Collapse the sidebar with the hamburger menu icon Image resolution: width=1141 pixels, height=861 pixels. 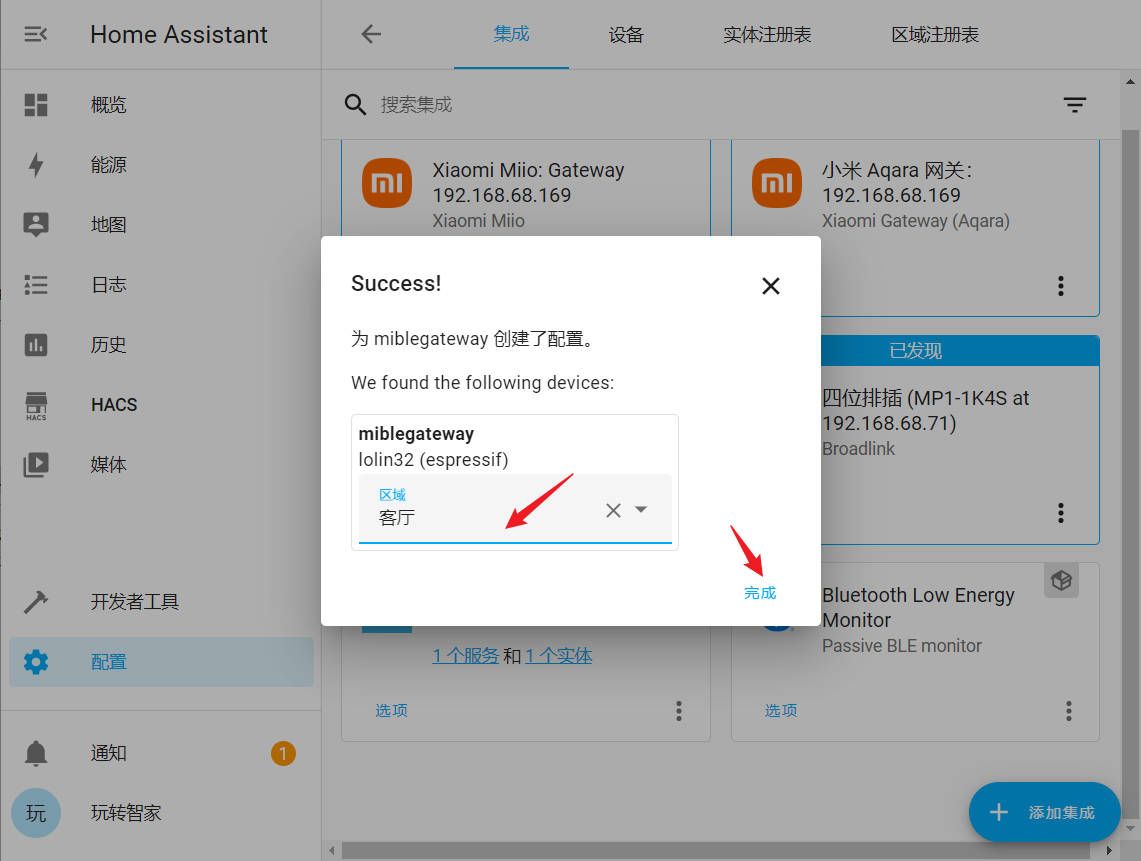click(x=35, y=34)
